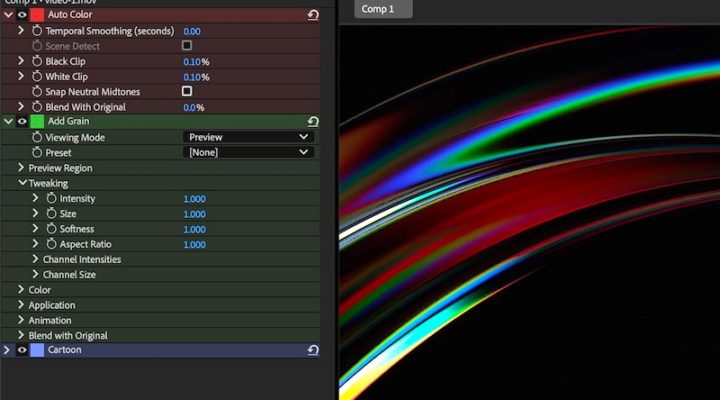
Task: Expand the Preview Region group
Action: [21, 168]
